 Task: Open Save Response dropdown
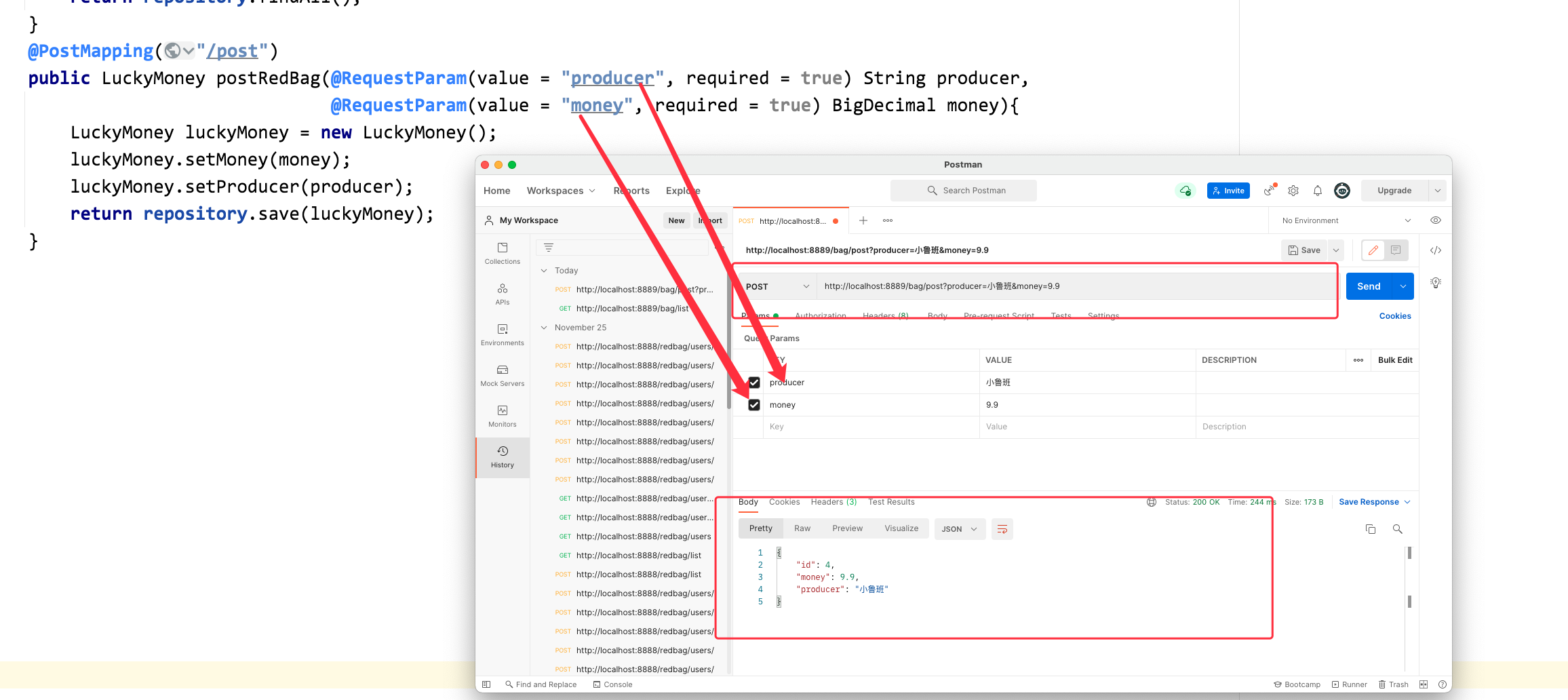tap(1375, 502)
